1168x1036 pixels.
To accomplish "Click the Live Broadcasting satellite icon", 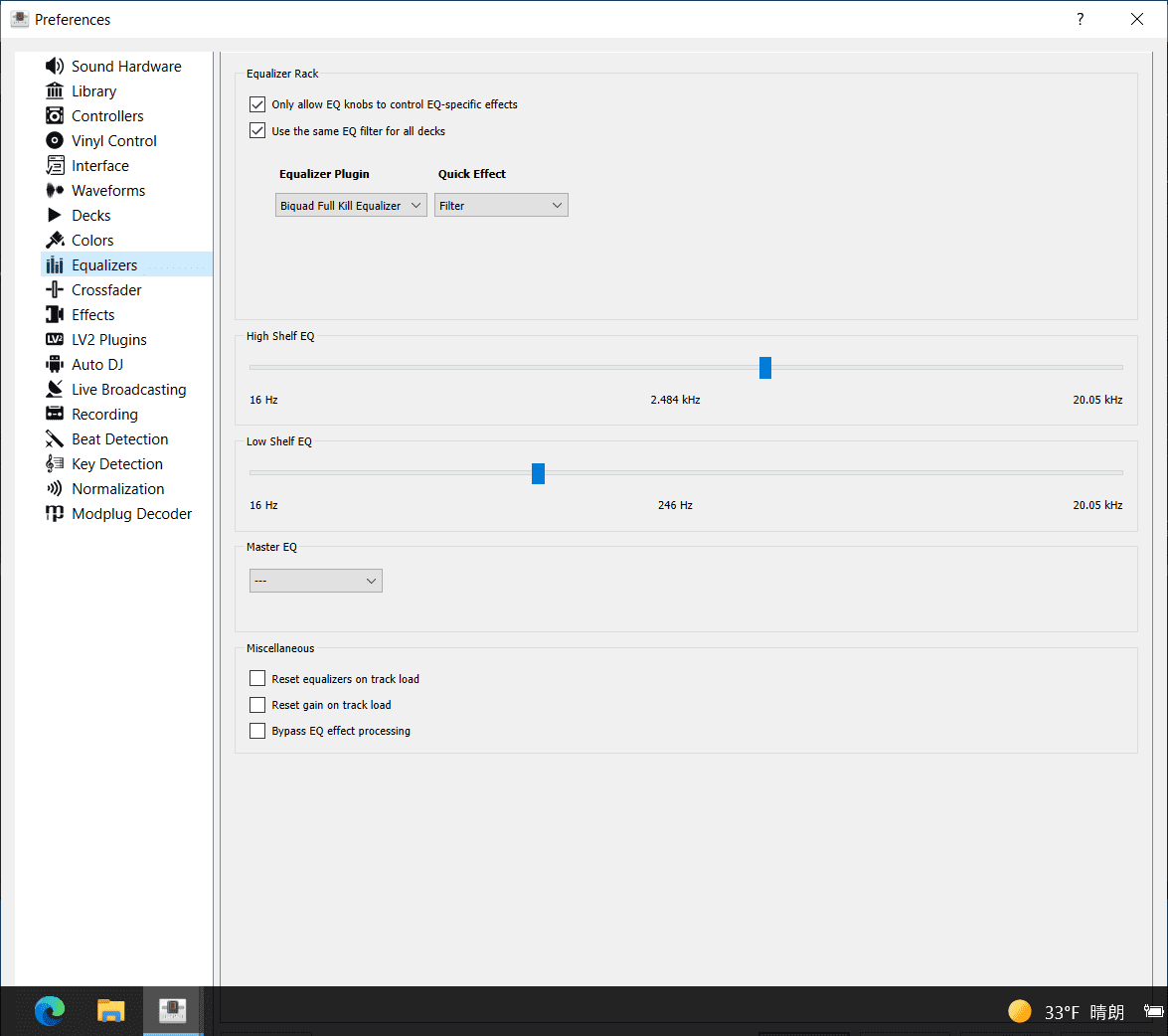I will (55, 389).
